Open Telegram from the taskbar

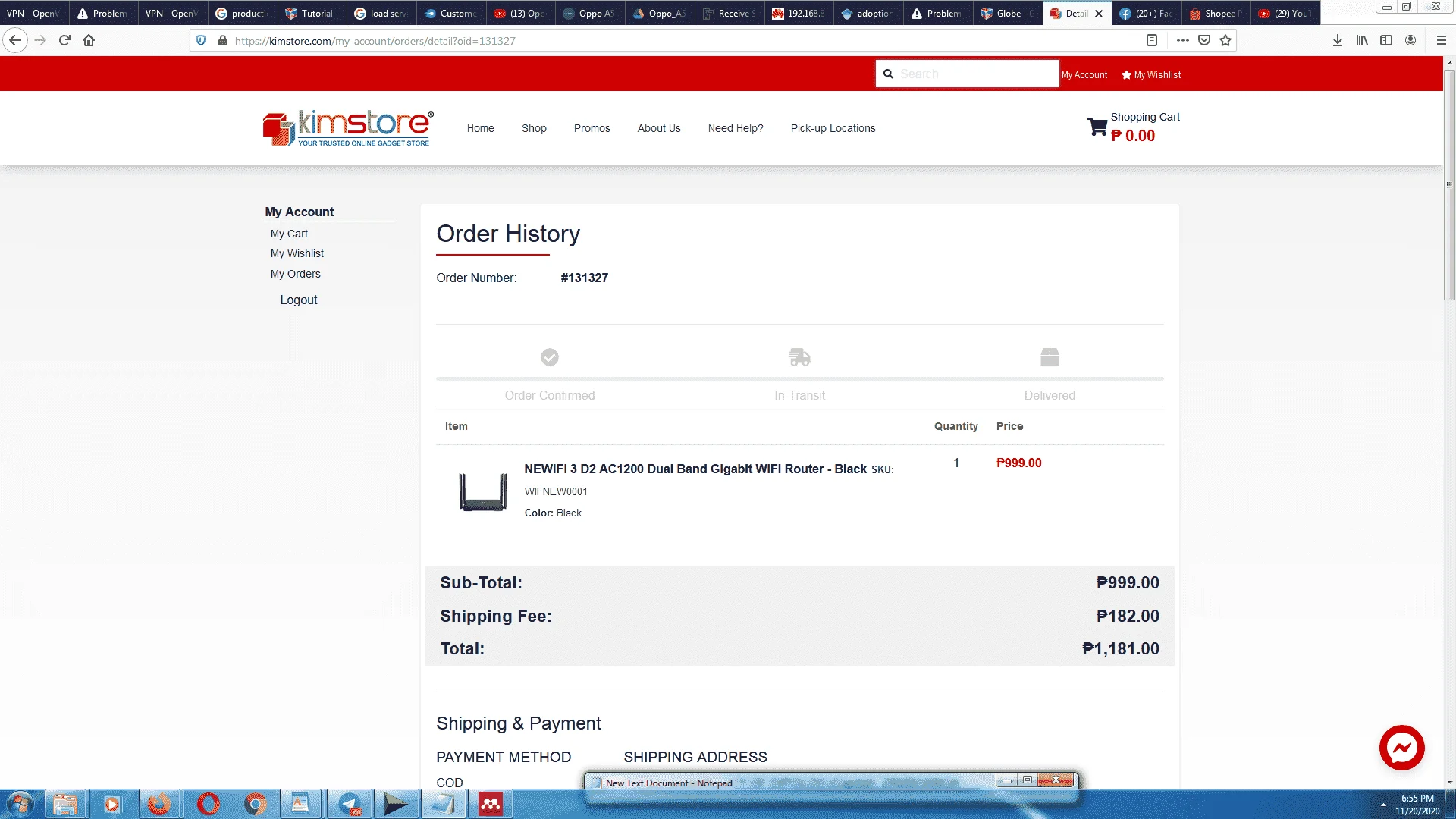(x=350, y=804)
